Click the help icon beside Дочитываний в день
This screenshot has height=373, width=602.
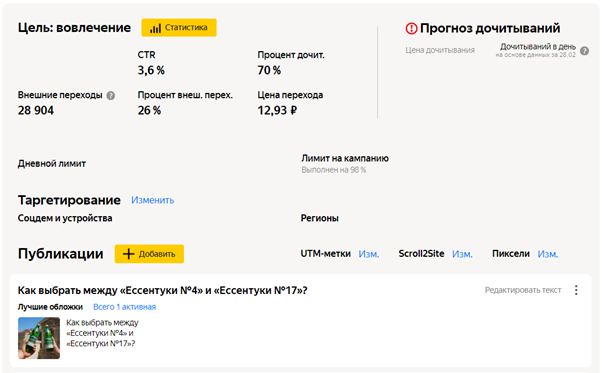[584, 51]
